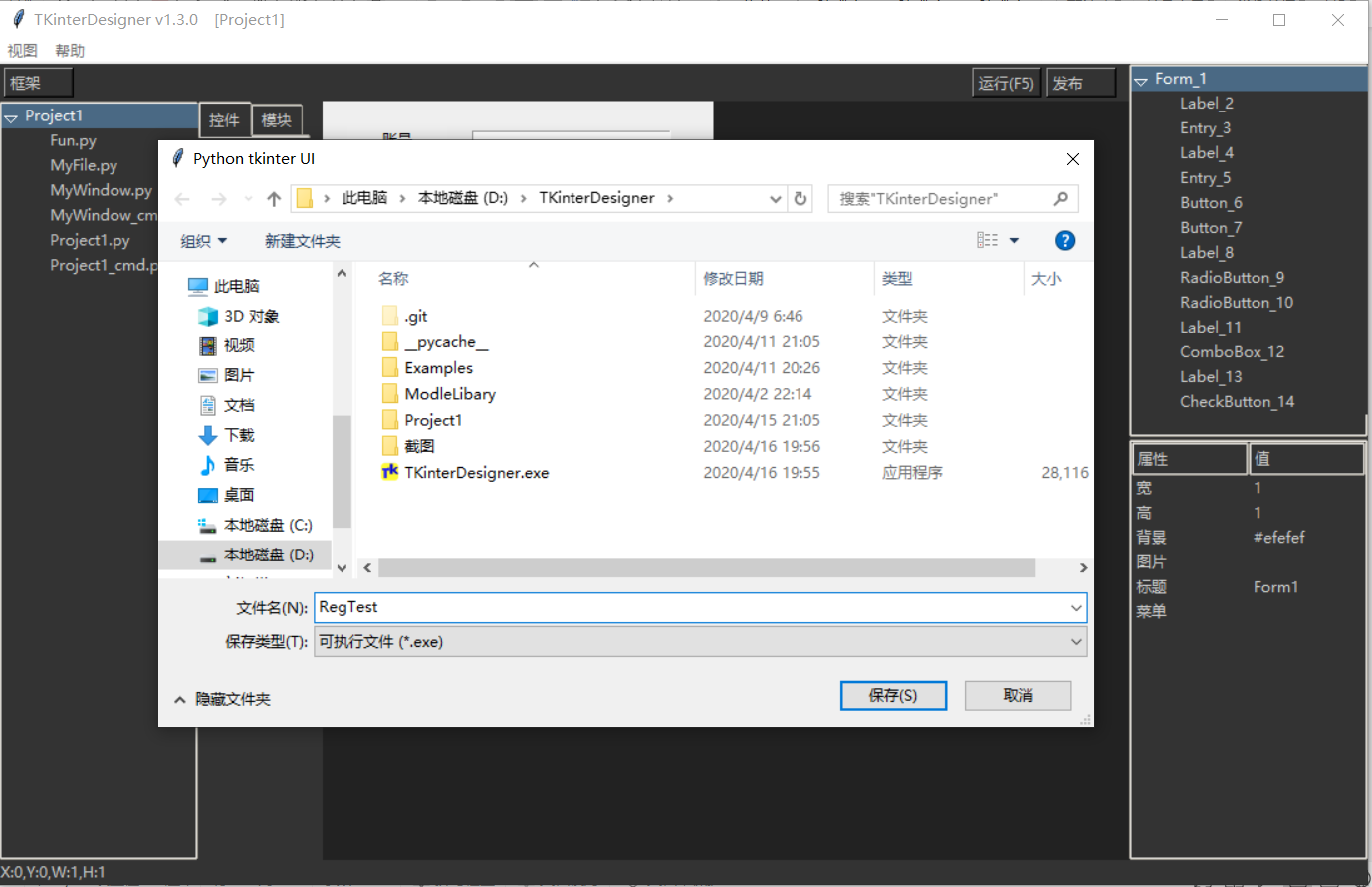
Task: Collapse the Form_1 tree node
Action: (x=1141, y=81)
